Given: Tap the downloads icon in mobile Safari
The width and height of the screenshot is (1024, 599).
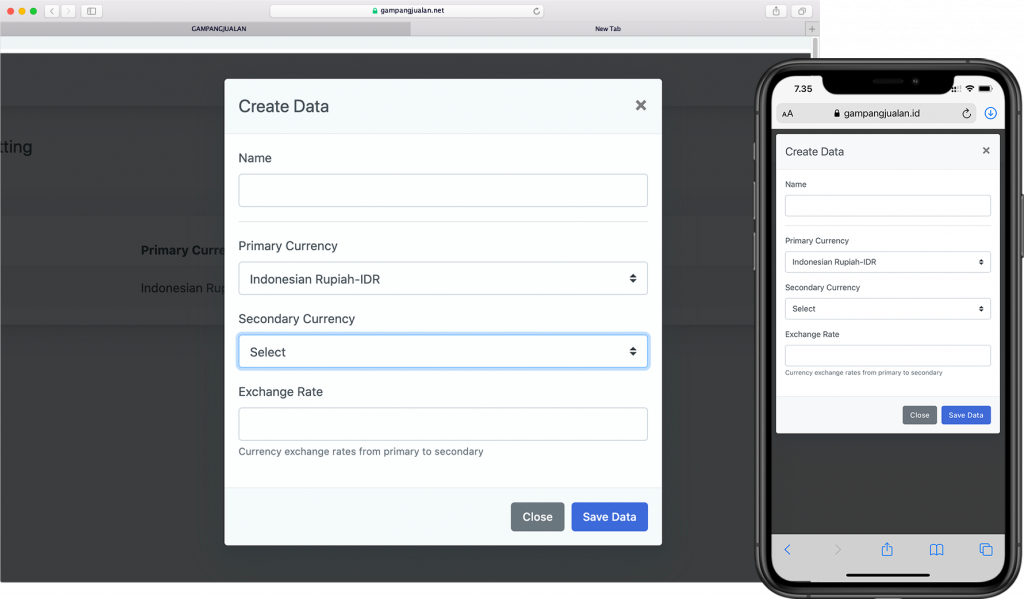Looking at the screenshot, I should click(x=990, y=113).
